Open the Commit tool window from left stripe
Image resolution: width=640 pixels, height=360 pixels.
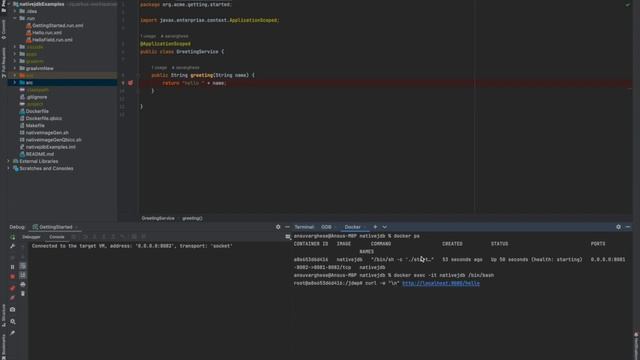(3, 29)
